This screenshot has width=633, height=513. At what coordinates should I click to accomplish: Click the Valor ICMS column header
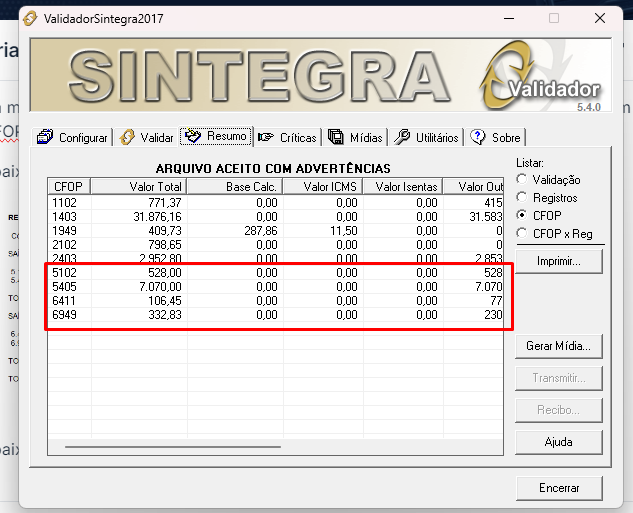pyautogui.click(x=323, y=186)
